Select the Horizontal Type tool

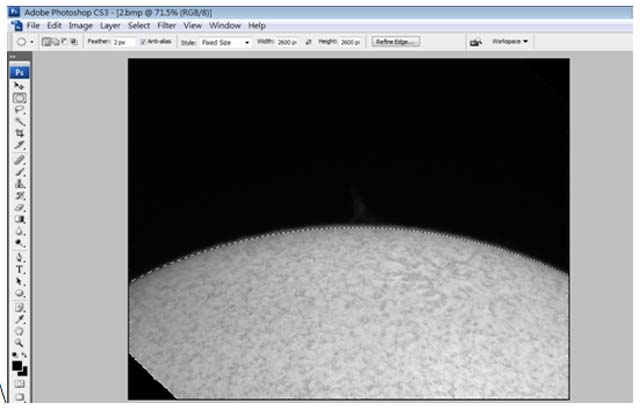point(19,270)
